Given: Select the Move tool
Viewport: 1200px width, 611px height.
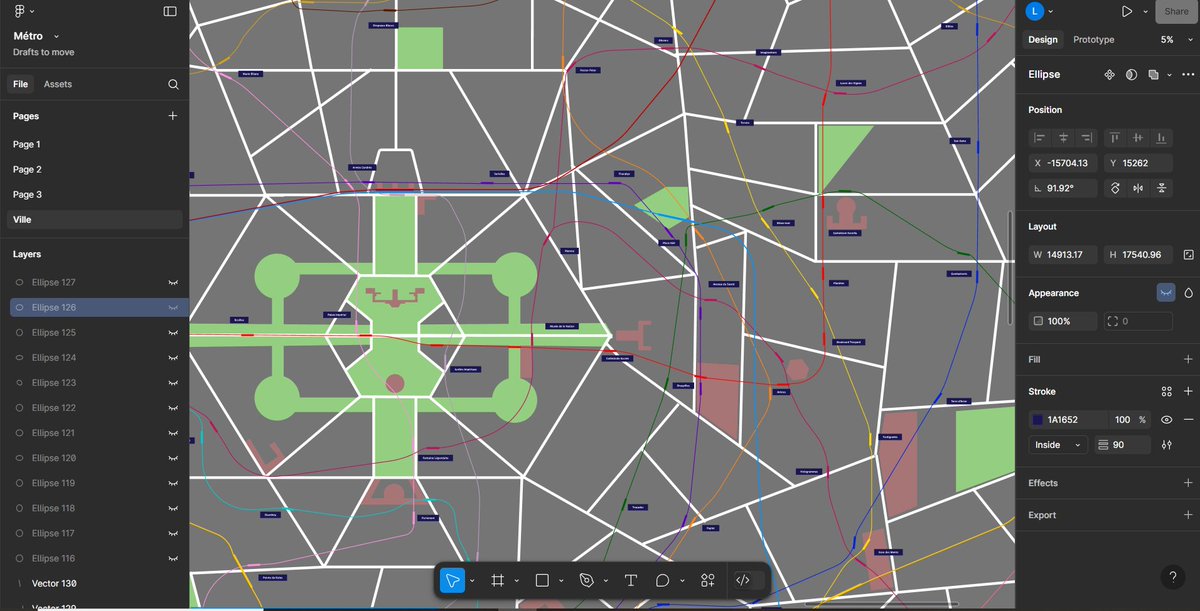Looking at the screenshot, I should pos(452,580).
